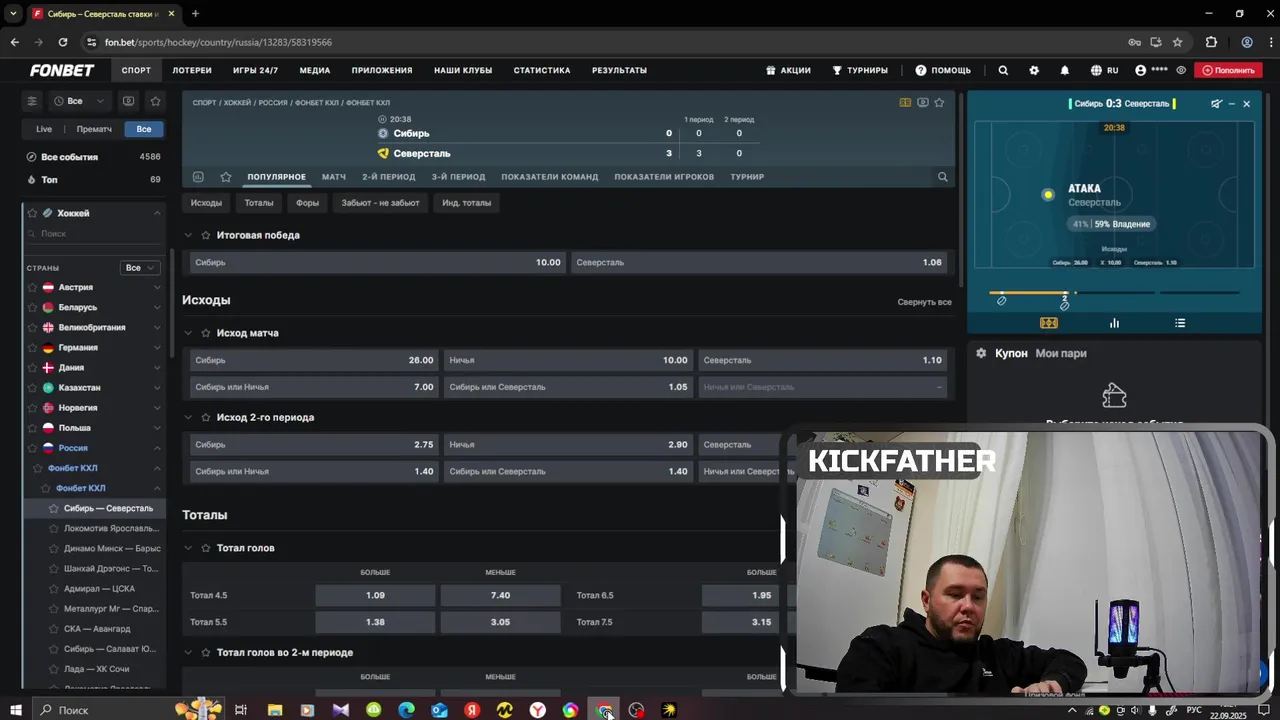Click the second goal marker on timeline
The height and width of the screenshot is (720, 1280).
coord(1064,304)
